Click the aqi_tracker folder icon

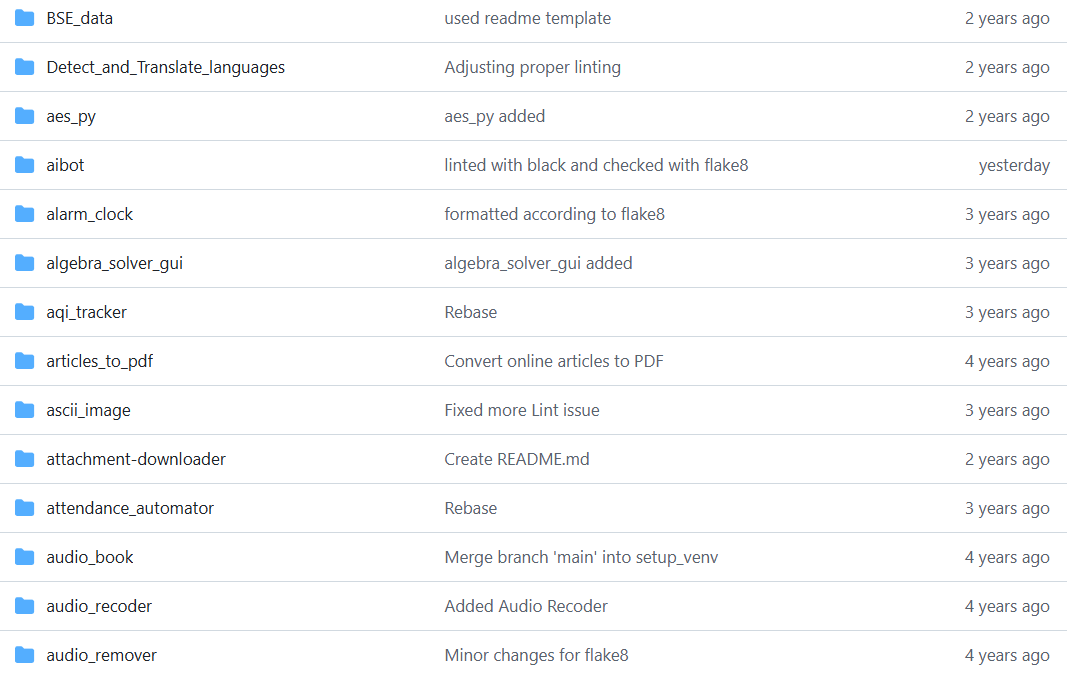pyautogui.click(x=24, y=312)
